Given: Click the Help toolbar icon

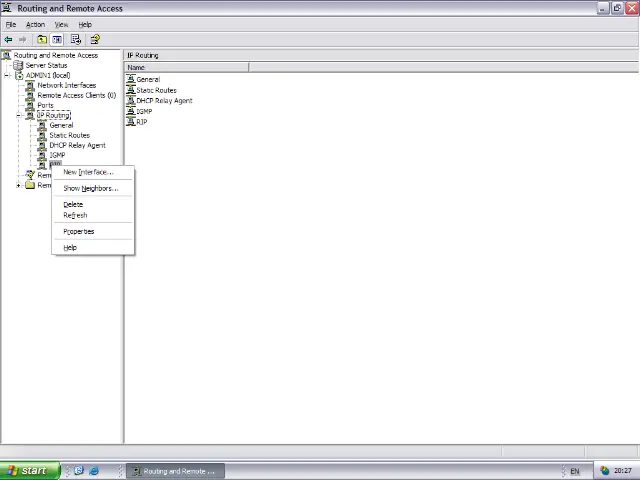Looking at the screenshot, I should [x=95, y=40].
